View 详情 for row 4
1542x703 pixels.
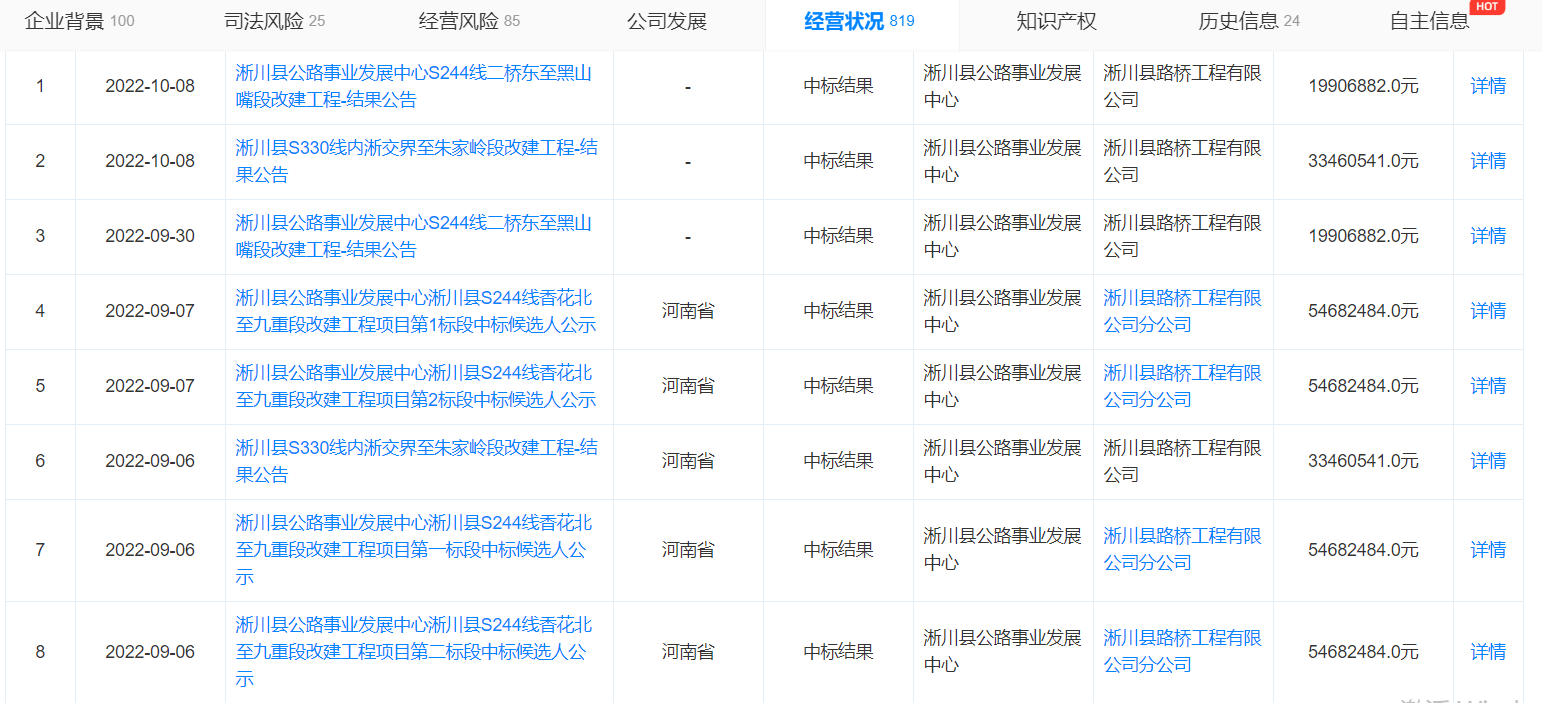click(x=1488, y=311)
